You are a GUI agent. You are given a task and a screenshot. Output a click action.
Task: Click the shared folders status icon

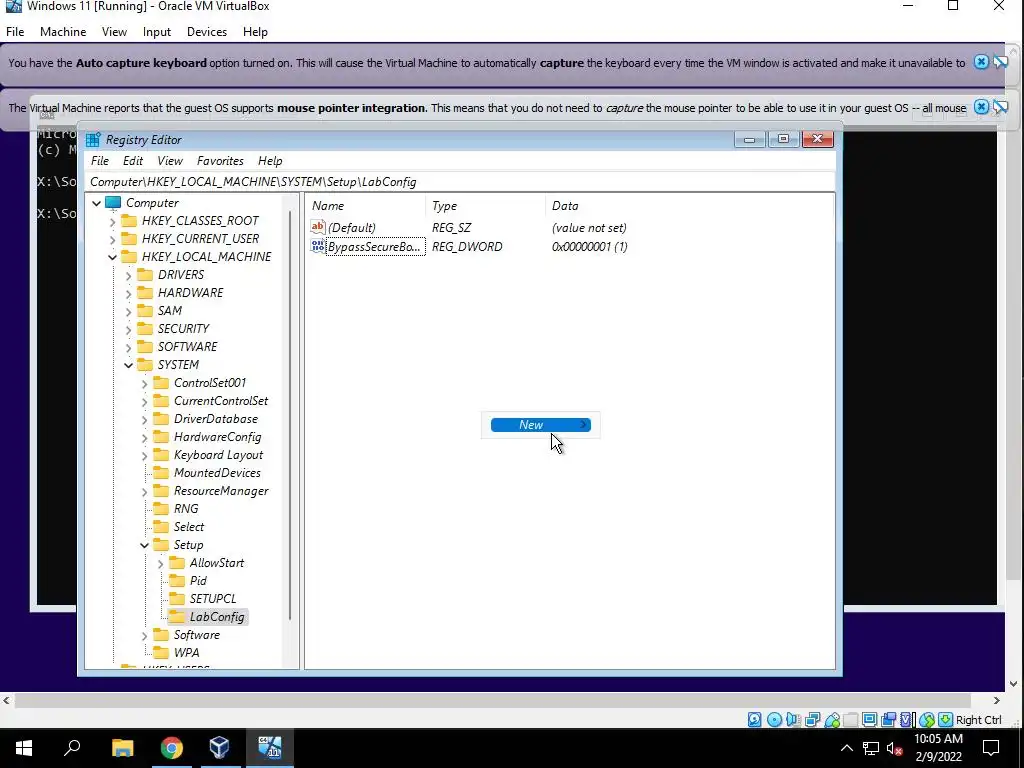coord(850,720)
